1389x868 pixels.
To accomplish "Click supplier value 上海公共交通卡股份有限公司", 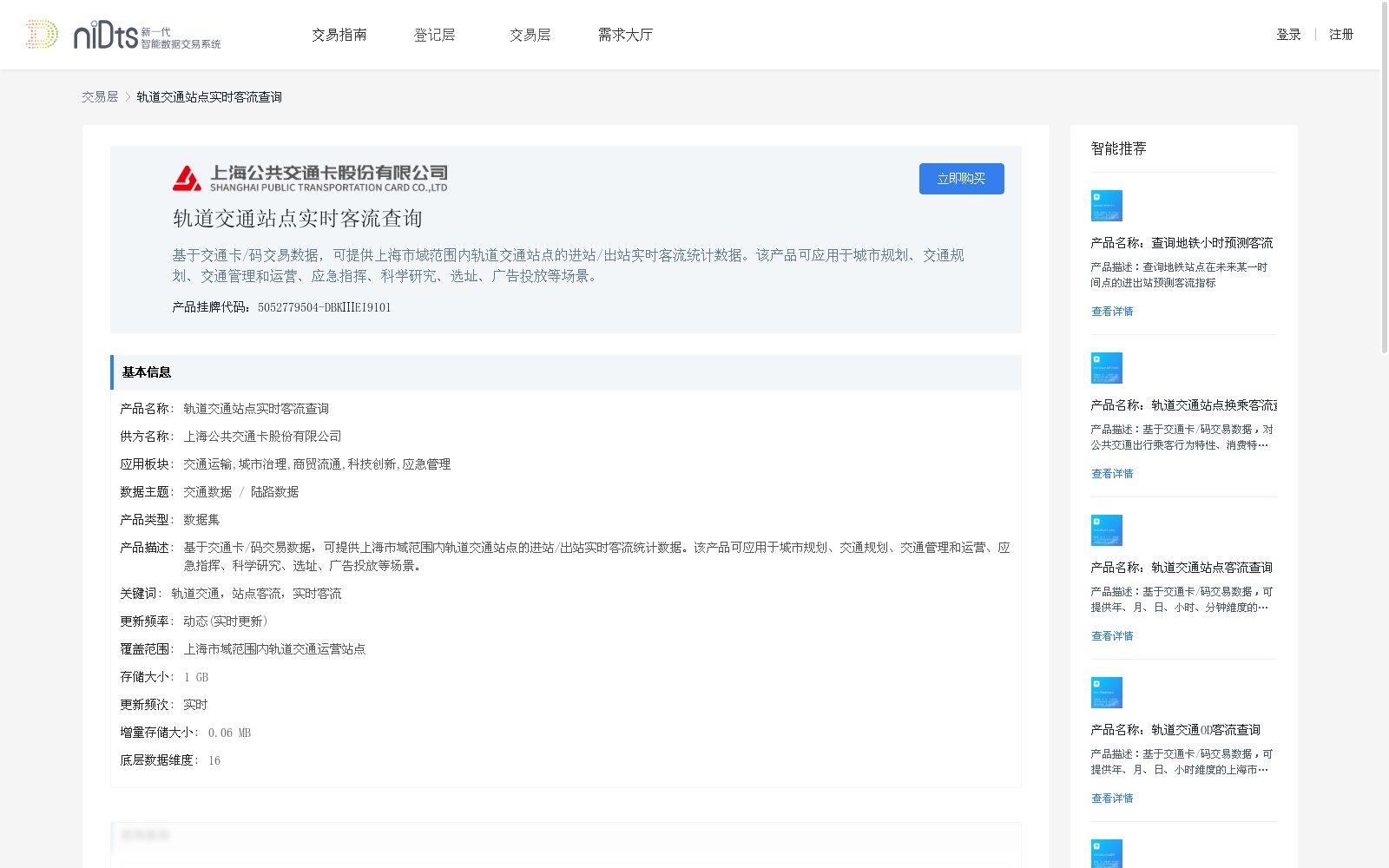I will [x=262, y=437].
